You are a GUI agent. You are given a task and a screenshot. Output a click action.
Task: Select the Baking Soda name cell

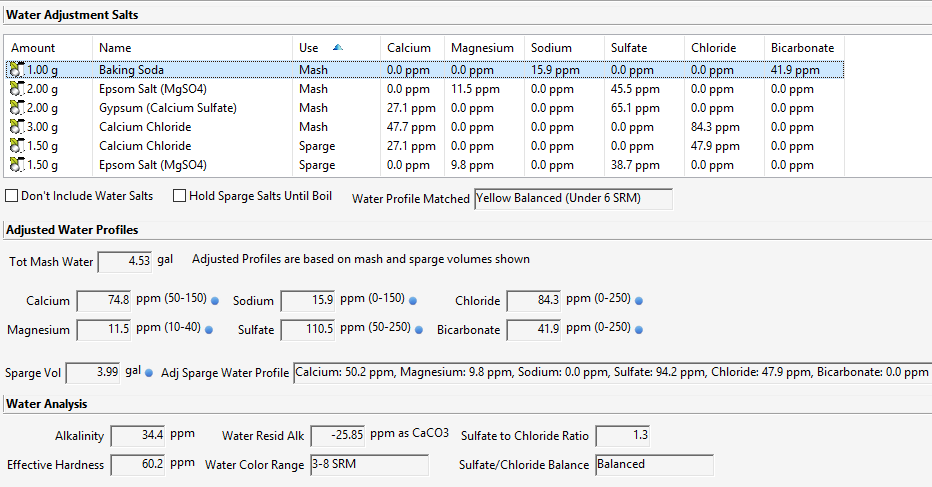[x=131, y=70]
